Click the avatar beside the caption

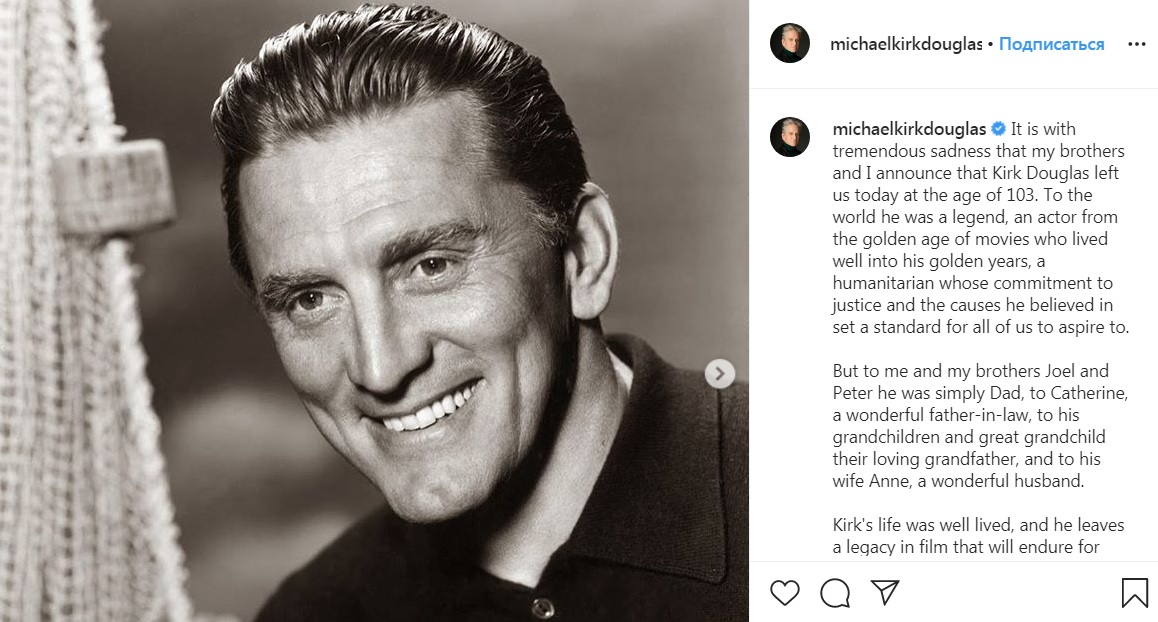point(790,137)
